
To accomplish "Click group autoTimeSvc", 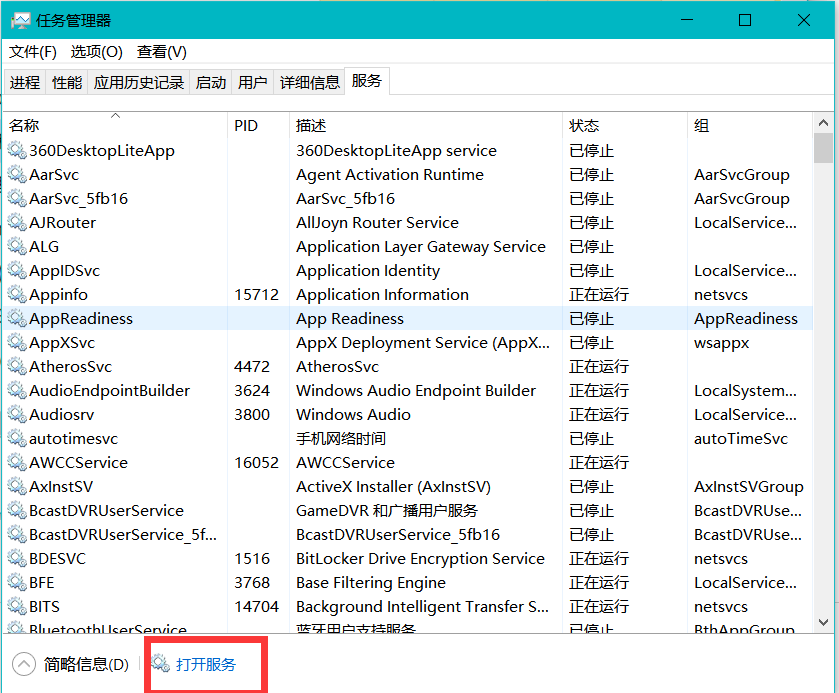I will coord(741,439).
